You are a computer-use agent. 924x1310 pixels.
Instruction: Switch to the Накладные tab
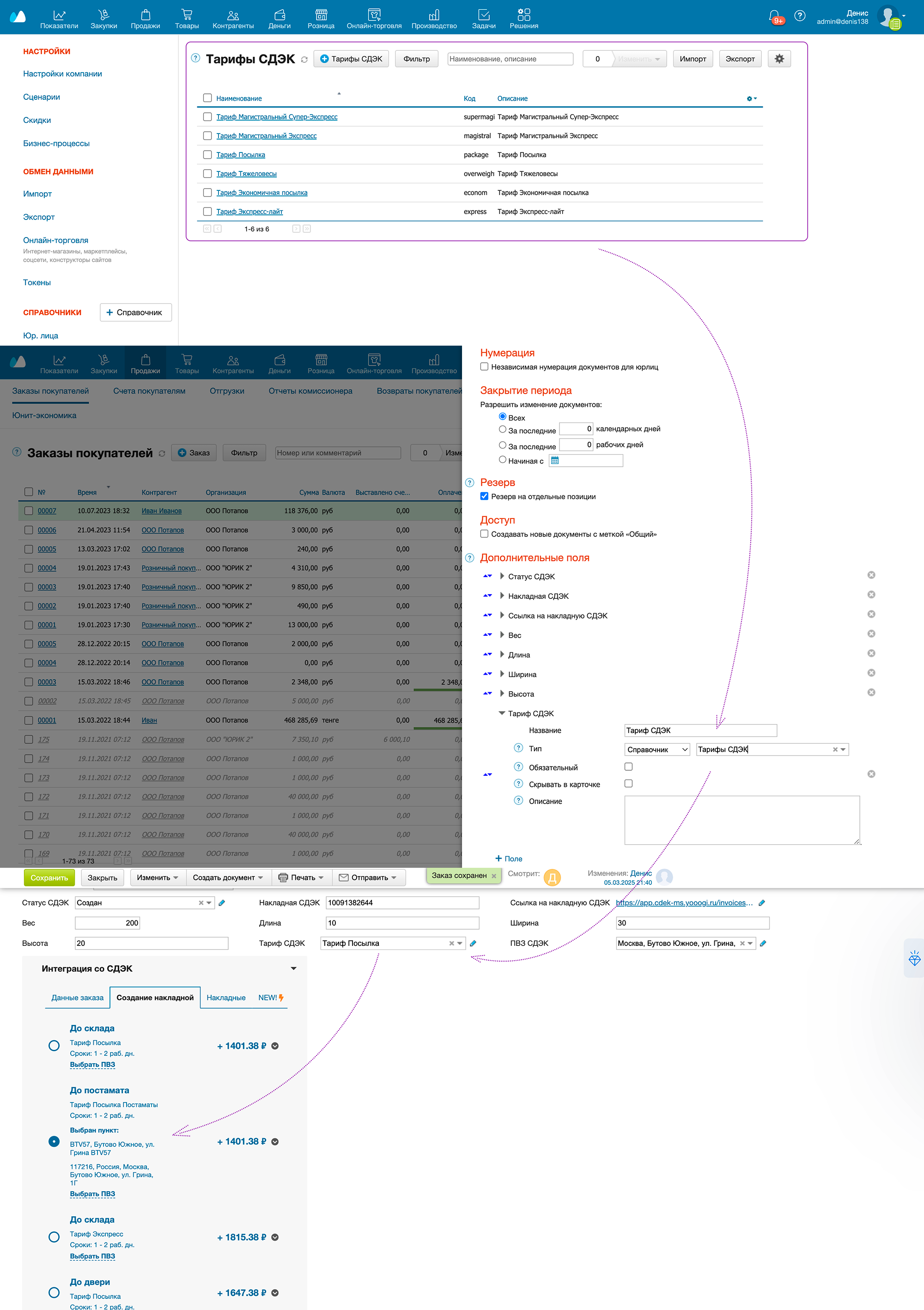[226, 998]
